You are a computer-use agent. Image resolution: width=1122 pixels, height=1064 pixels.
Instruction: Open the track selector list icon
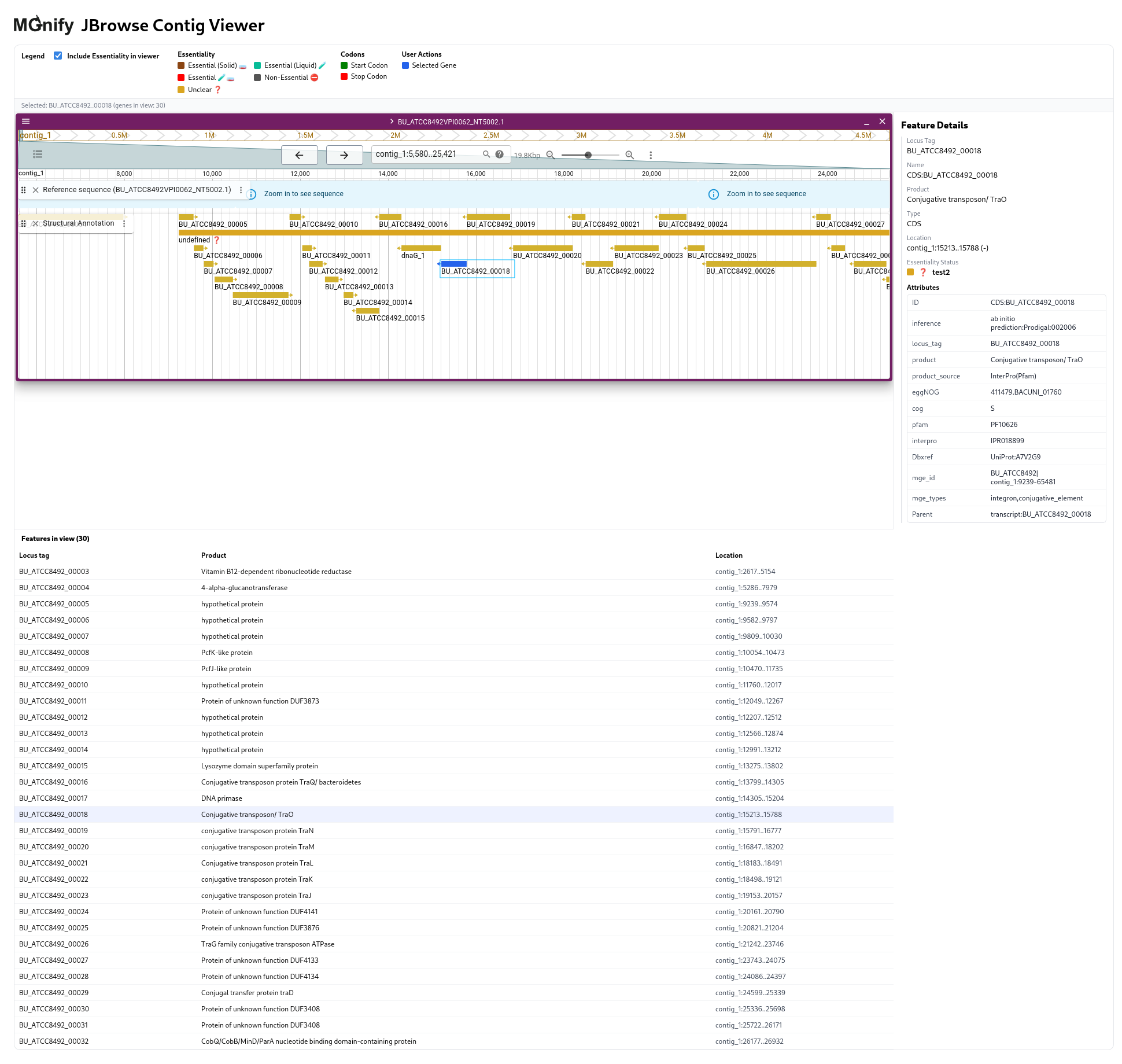38,154
